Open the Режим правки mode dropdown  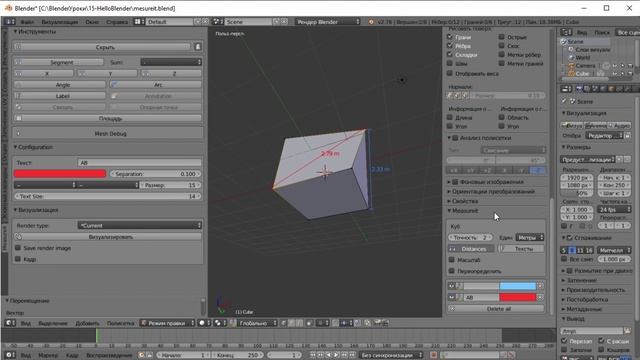167,323
